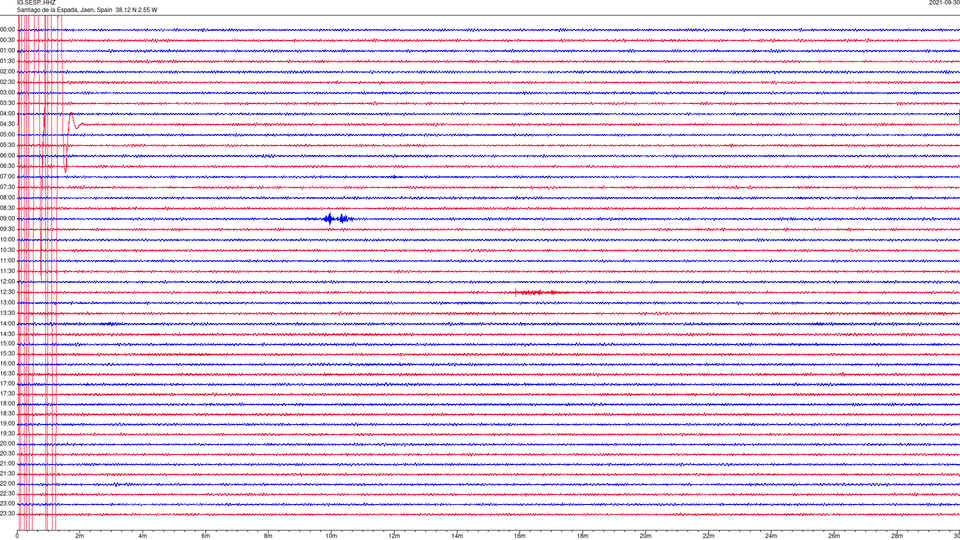Select the 08:30 trace time label
Viewport: 960px width, 540px height.
[7, 208]
